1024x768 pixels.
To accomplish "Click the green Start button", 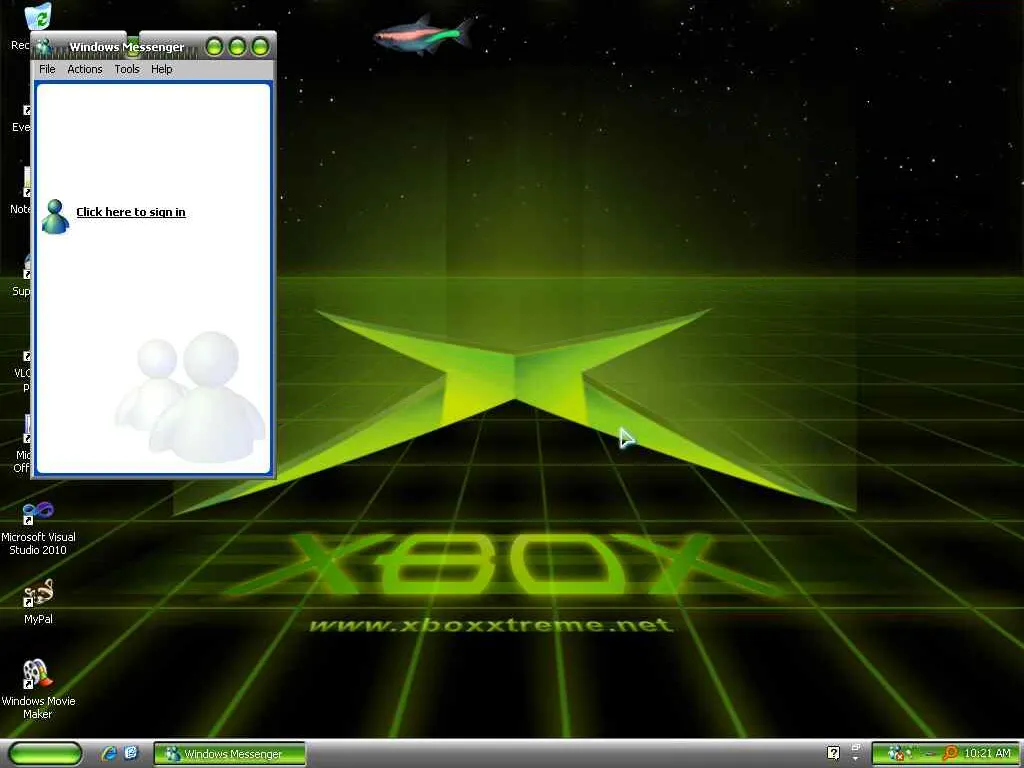I will coord(45,754).
